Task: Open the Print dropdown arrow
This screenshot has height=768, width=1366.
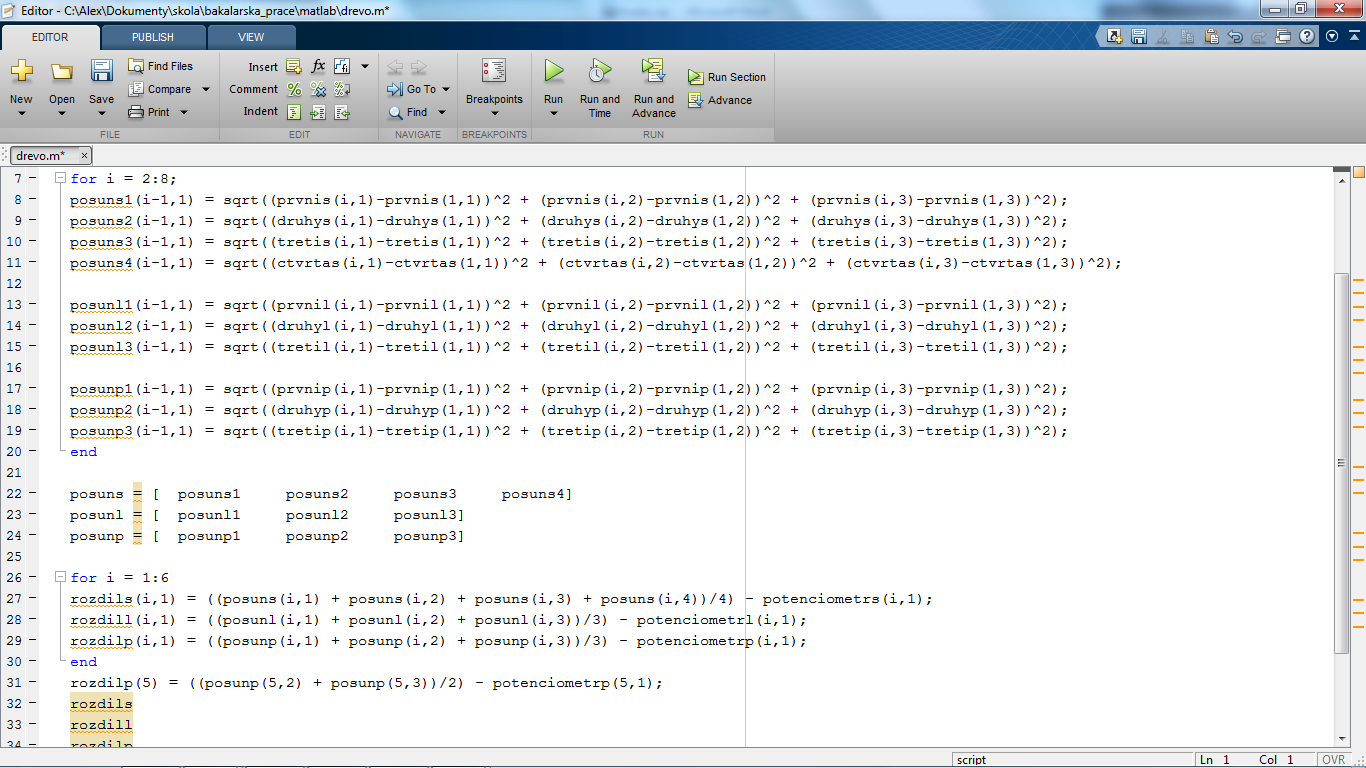Action: tap(184, 112)
